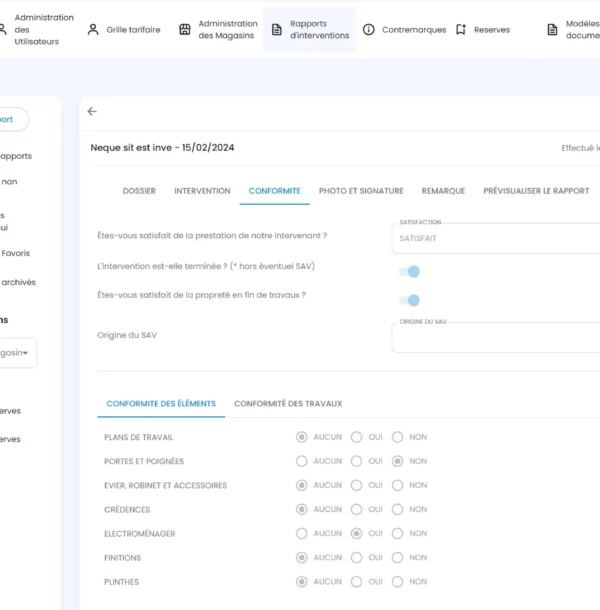Select NON for Finitions
Screen dimensions: 600x610
click(397, 557)
